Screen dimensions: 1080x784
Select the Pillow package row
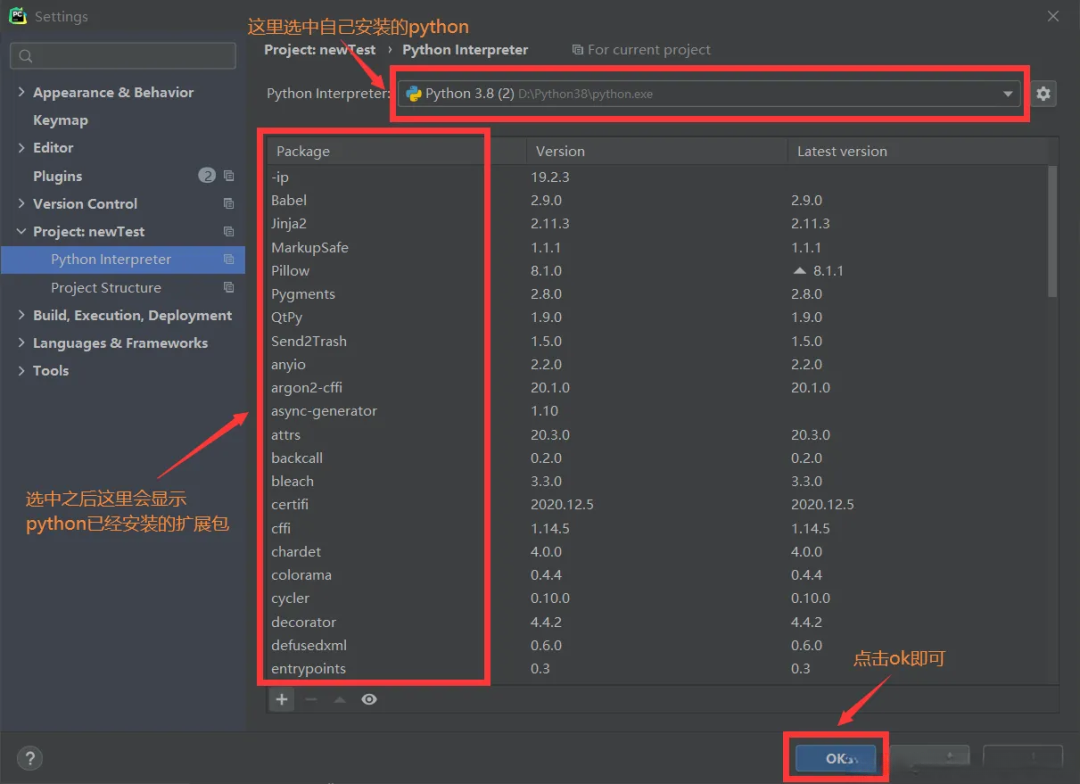(x=657, y=271)
